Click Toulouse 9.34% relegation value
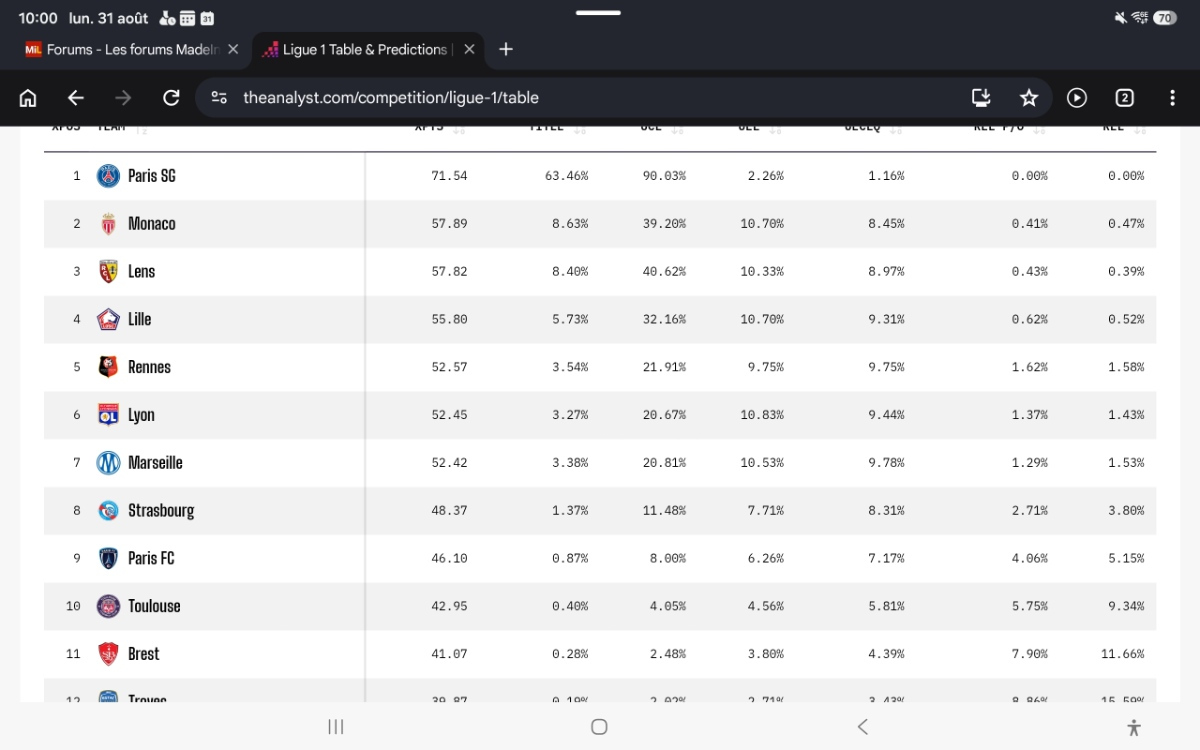The width and height of the screenshot is (1200, 750). [1126, 606]
